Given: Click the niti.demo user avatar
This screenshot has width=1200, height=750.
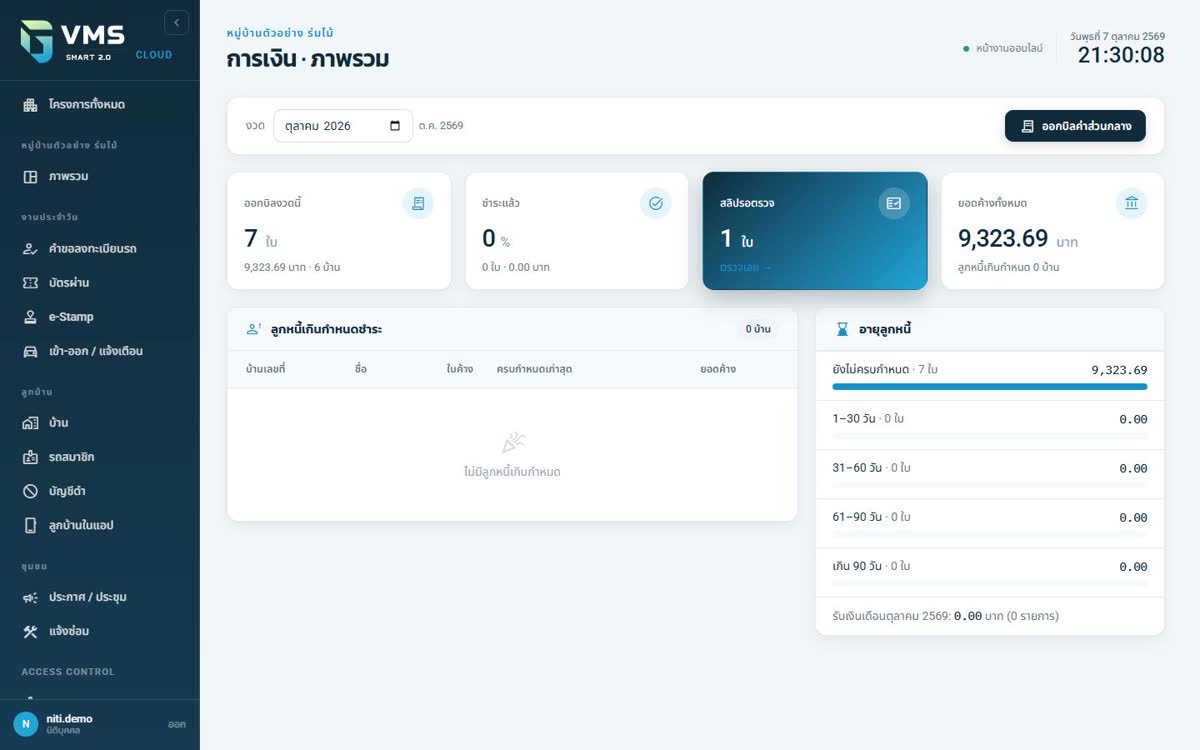Looking at the screenshot, I should [26, 724].
